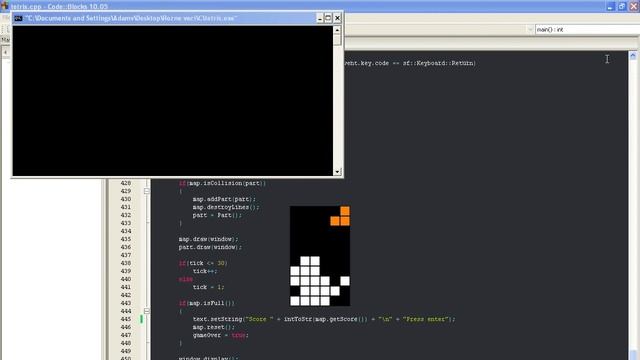Click the console scrollbar thumb
The image size is (640, 360).
tap(337, 40)
